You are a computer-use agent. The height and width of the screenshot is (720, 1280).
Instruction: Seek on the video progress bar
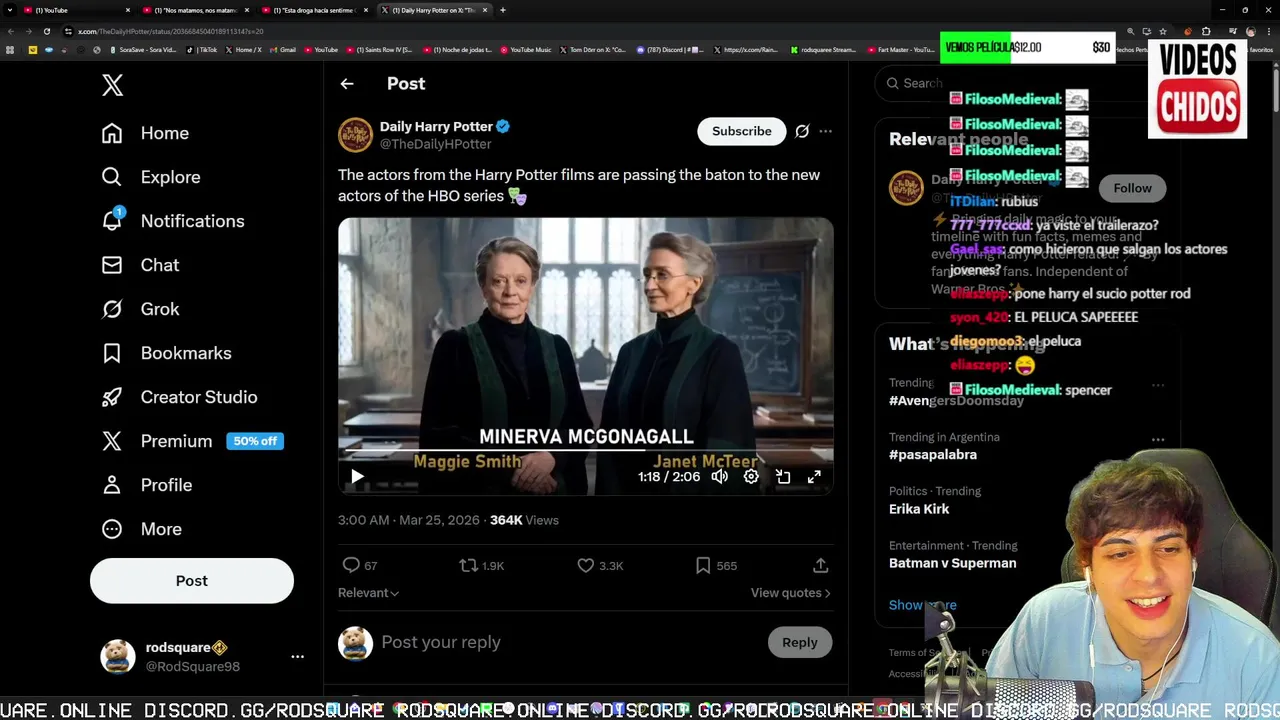585,452
